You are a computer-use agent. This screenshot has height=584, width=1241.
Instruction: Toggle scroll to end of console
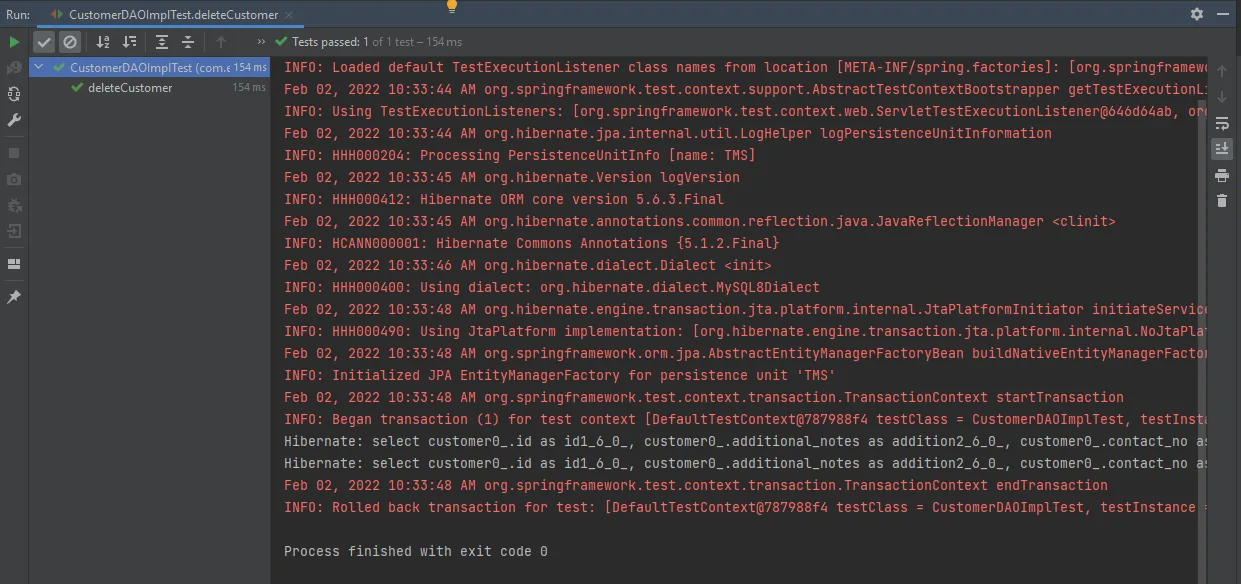click(x=1222, y=149)
